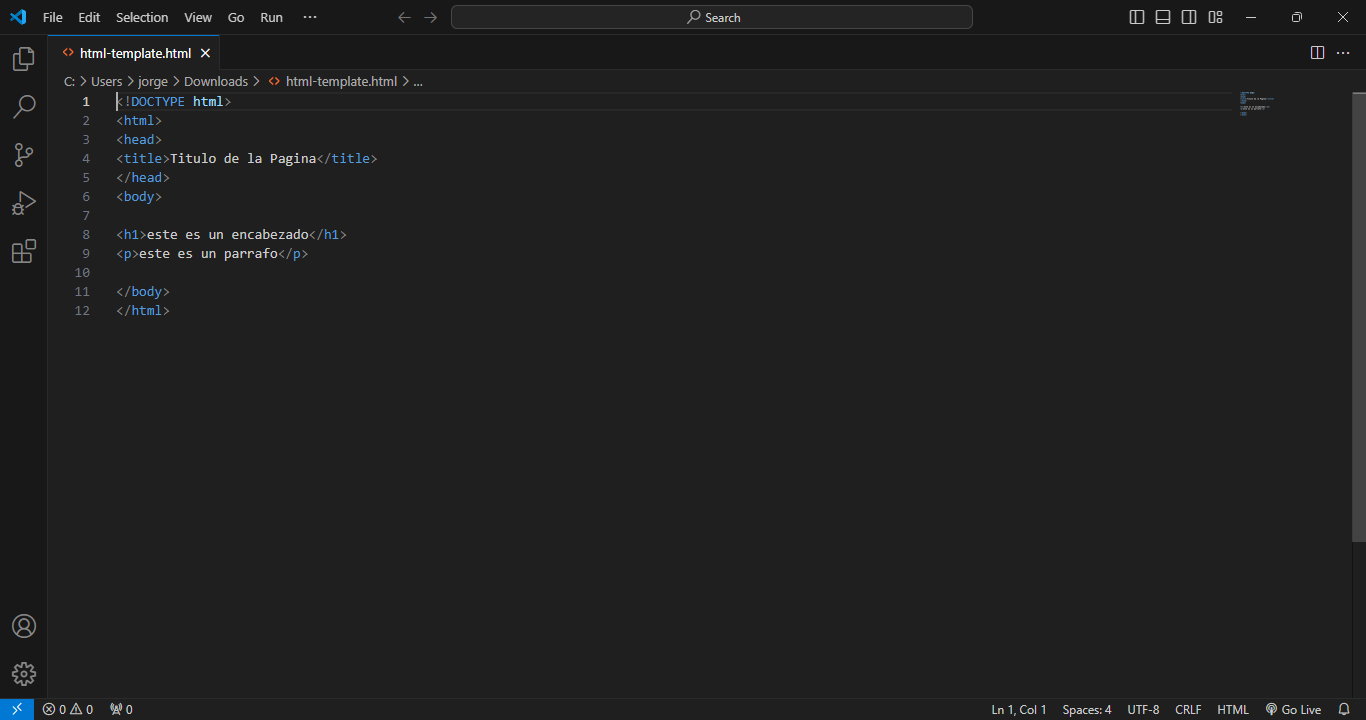Expand the overflow menu after Run

[310, 17]
